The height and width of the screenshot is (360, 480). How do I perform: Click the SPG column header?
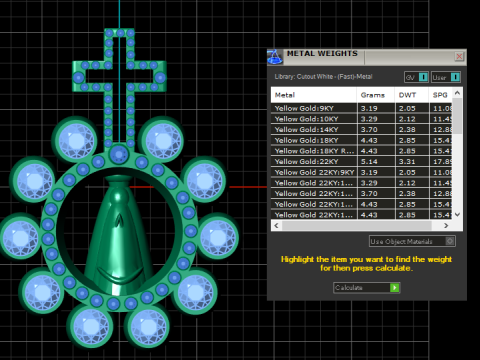click(x=440, y=95)
